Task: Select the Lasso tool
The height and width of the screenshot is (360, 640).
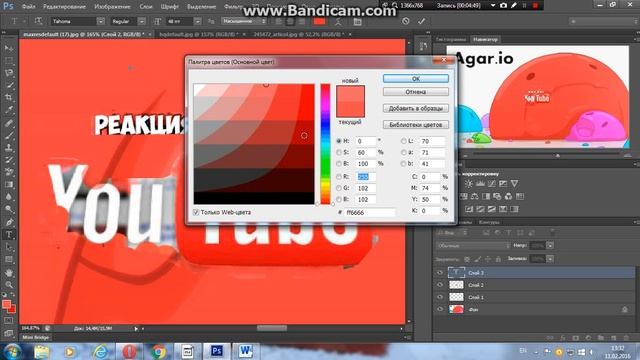Action: (9, 73)
